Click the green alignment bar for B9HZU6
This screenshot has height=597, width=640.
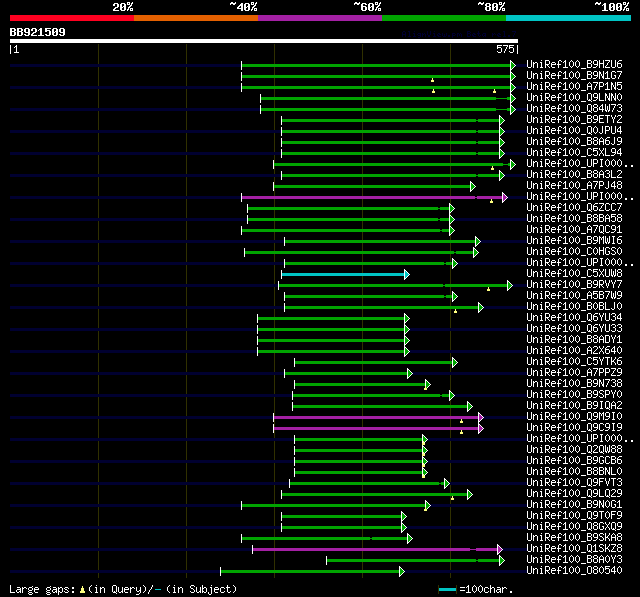(379, 65)
